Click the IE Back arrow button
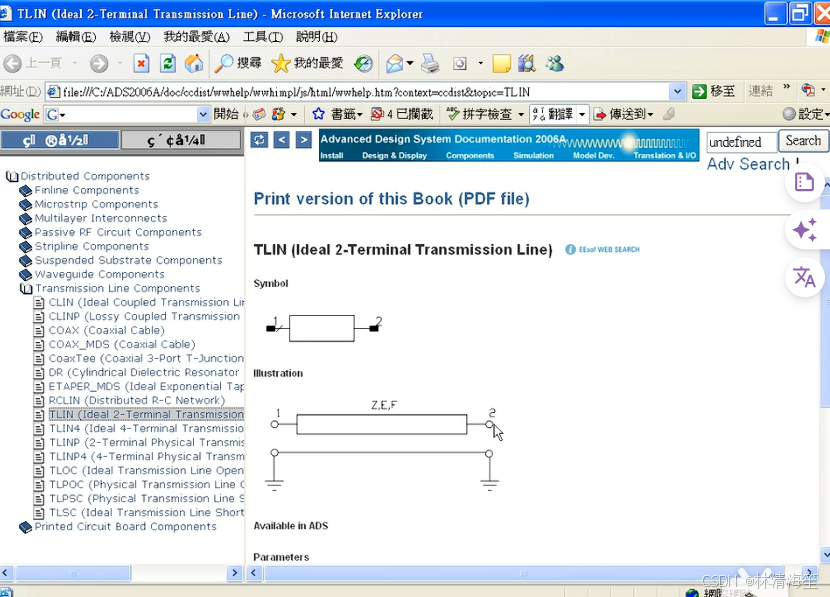 12,64
